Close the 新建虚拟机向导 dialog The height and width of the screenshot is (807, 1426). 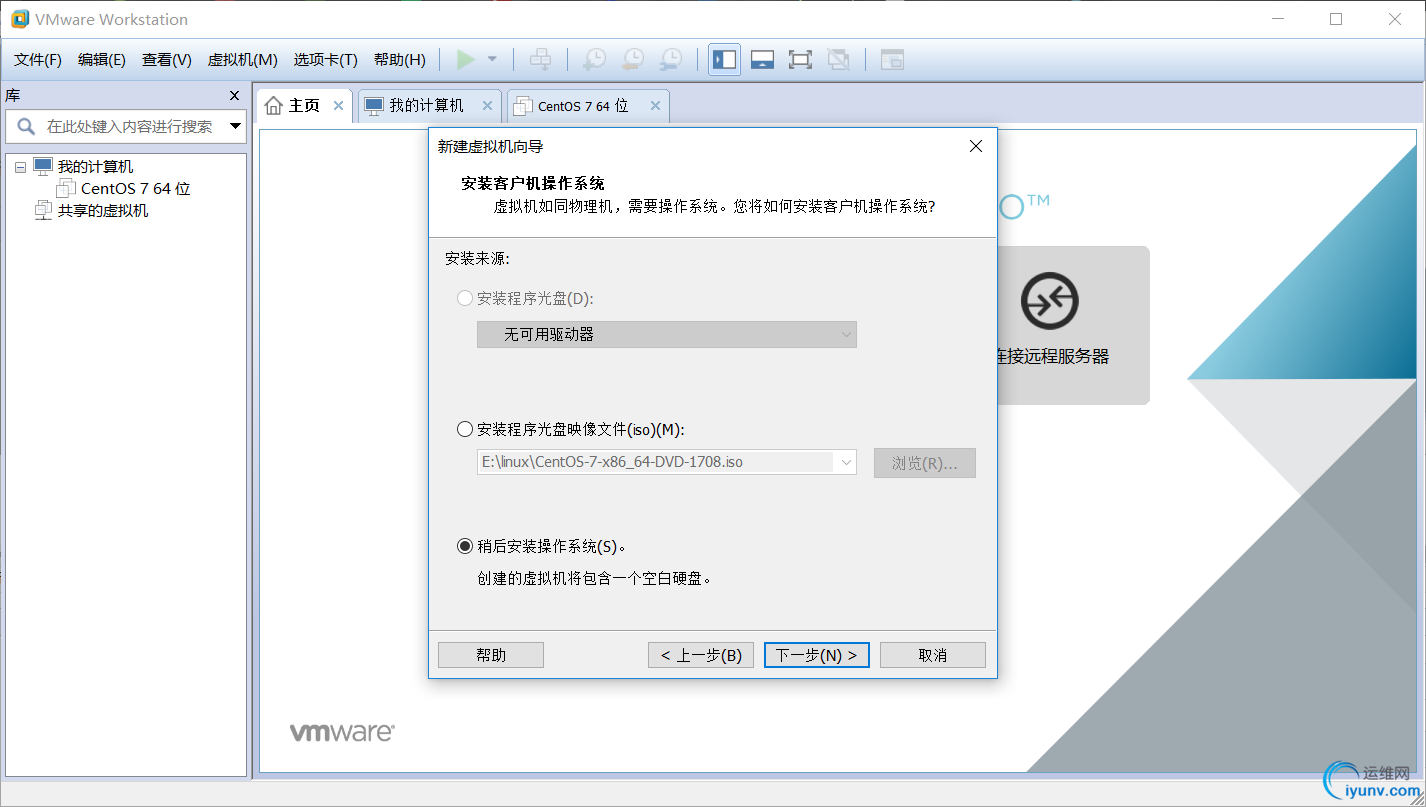click(976, 146)
